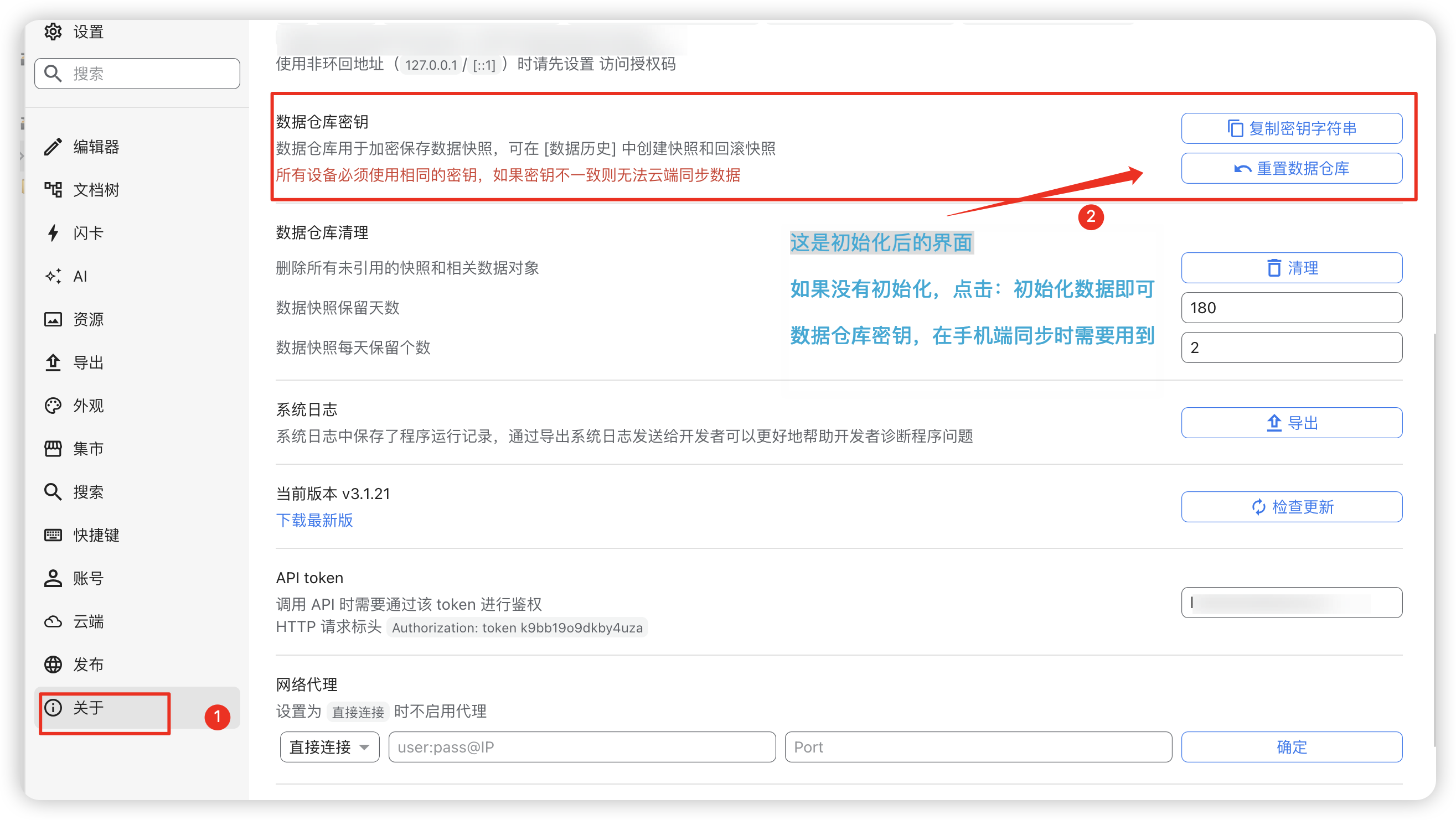The width and height of the screenshot is (1456, 820).
Task: Click the info icon for 关于
Action: [x=53, y=708]
